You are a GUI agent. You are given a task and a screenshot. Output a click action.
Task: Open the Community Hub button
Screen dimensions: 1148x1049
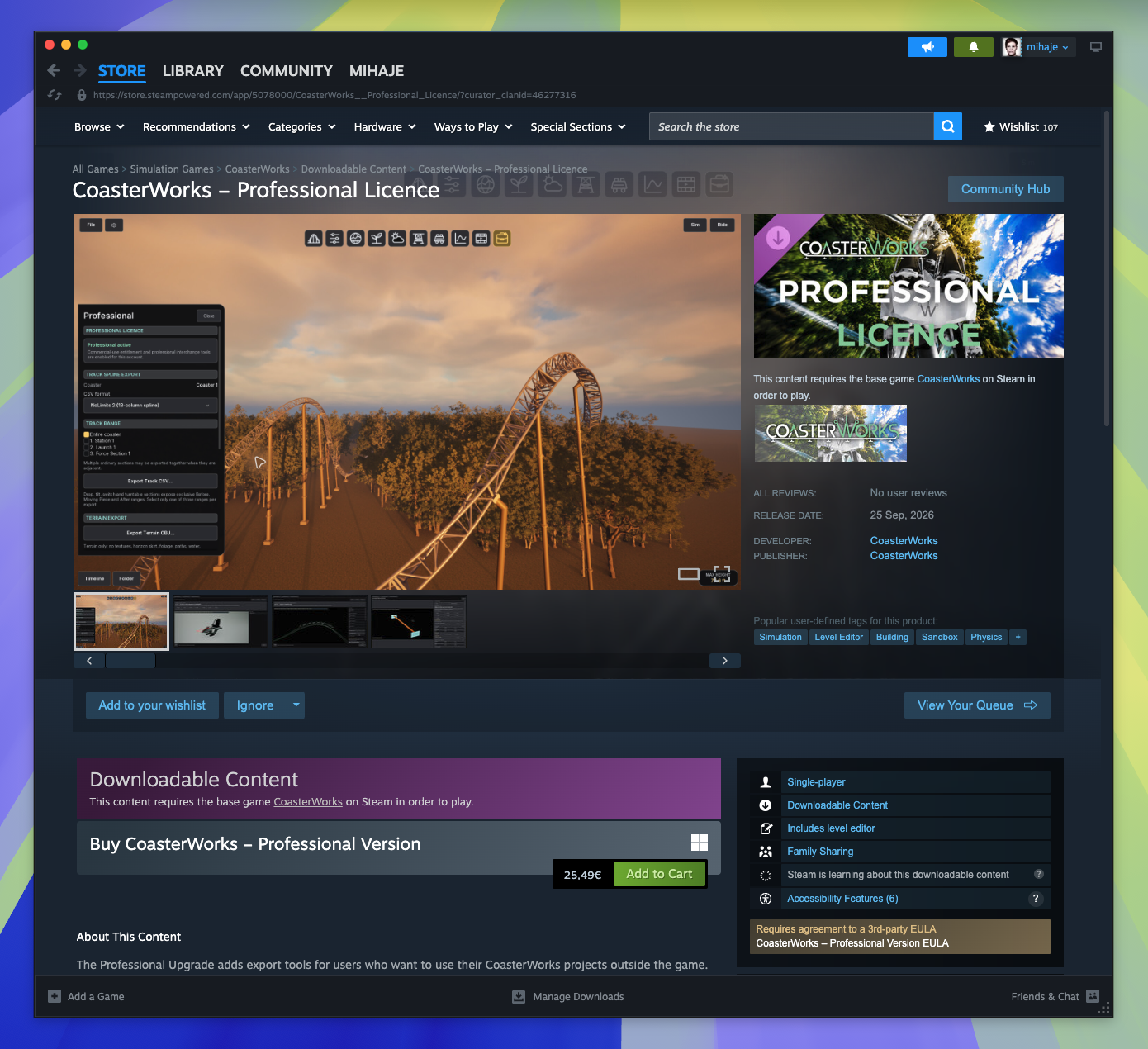coord(1006,189)
